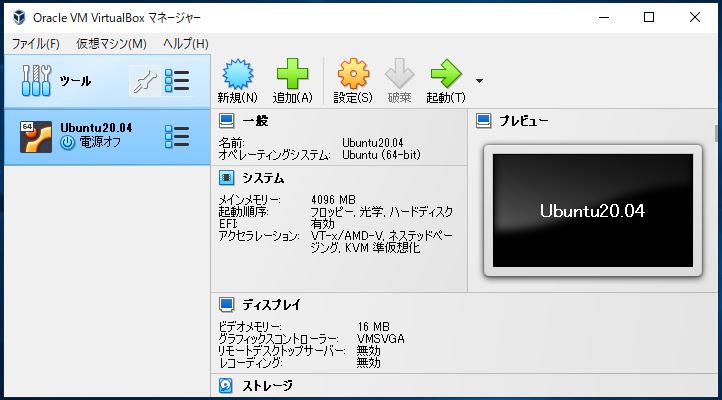Click the 追加(A) green plus icon
The image size is (722, 400).
pyautogui.click(x=293, y=74)
